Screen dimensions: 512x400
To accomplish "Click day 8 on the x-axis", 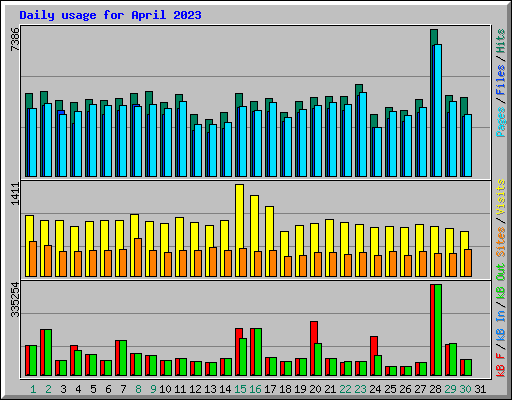I will pos(138,389).
